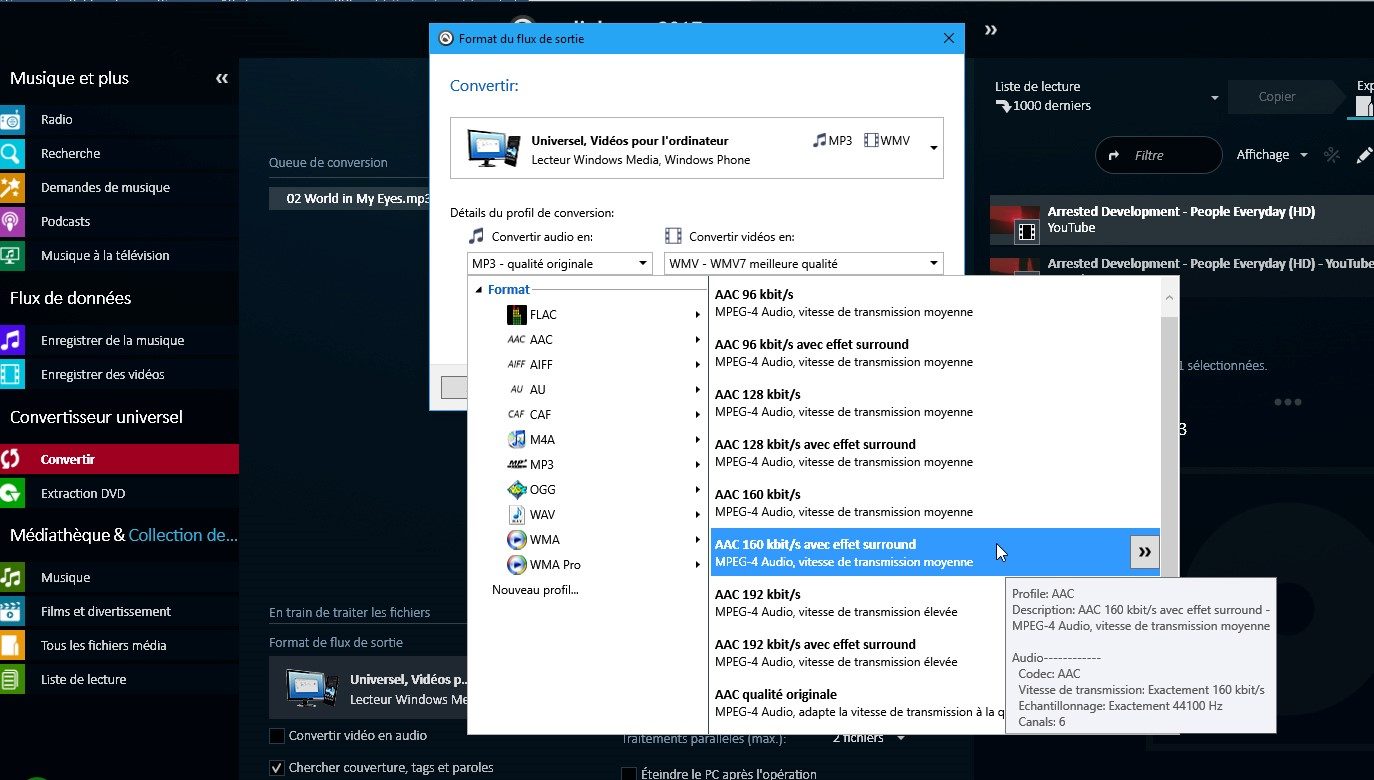The image size is (1374, 780).
Task: Enable Convertir vidéo en audio checkbox
Action: tap(277, 736)
